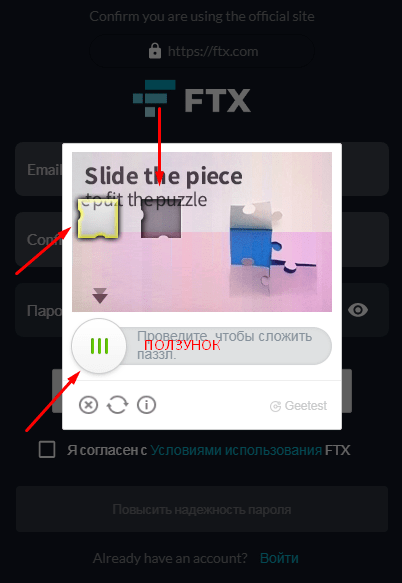Image resolution: width=402 pixels, height=583 pixels.
Task: Open the Условиями использования link
Action: point(236,450)
